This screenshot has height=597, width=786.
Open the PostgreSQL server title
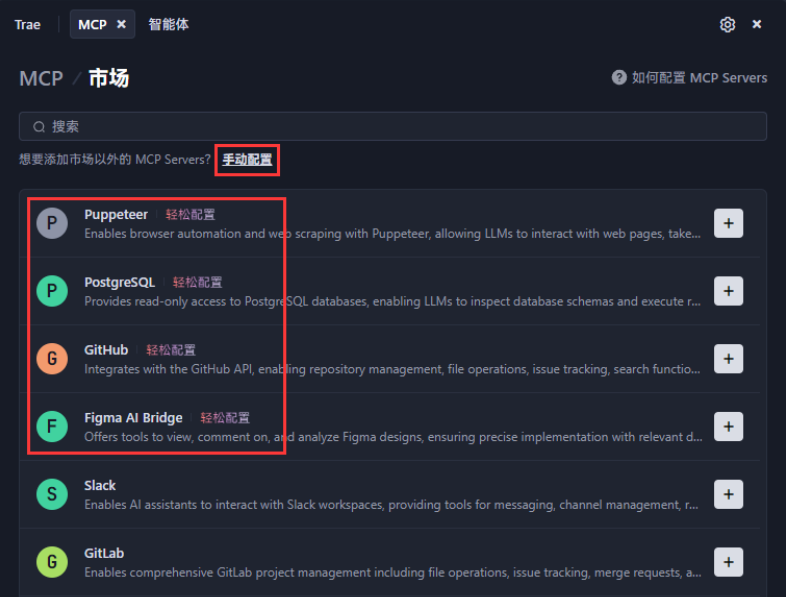coord(119,282)
